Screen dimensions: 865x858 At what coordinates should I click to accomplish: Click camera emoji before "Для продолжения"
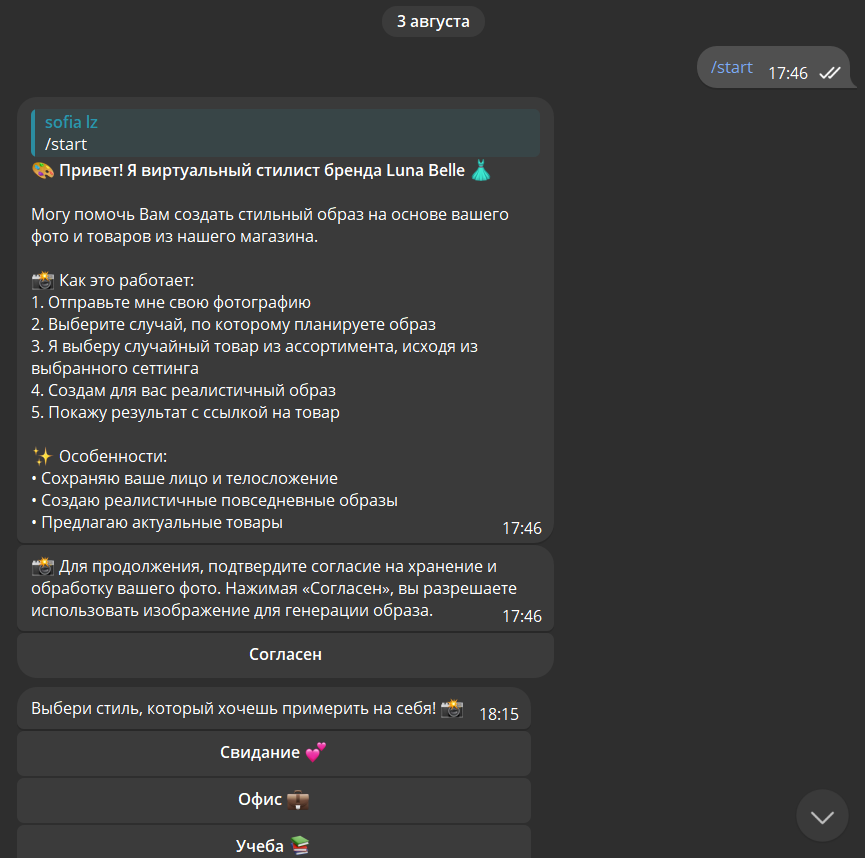[x=43, y=566]
